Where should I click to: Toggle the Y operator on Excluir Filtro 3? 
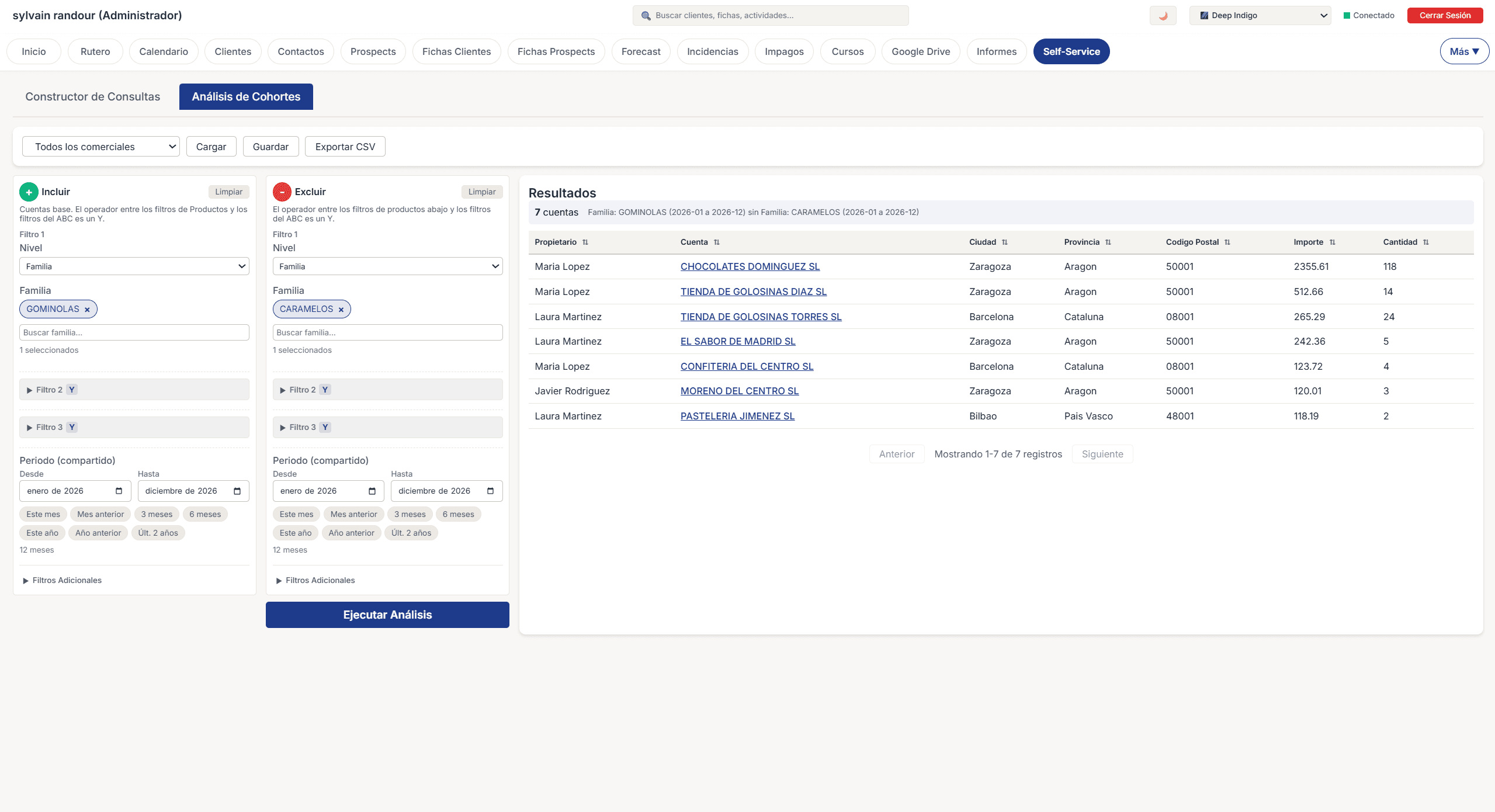pos(325,427)
